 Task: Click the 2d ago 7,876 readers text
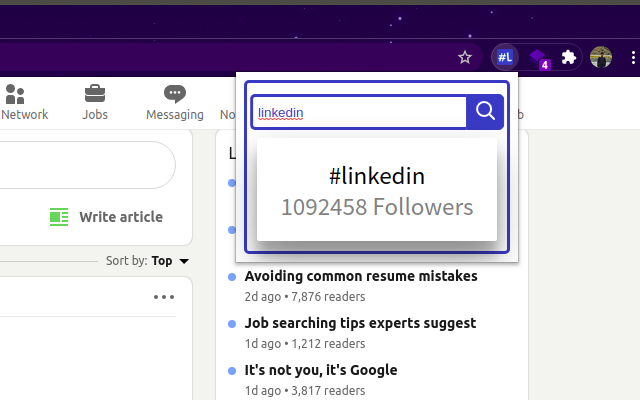coord(305,297)
